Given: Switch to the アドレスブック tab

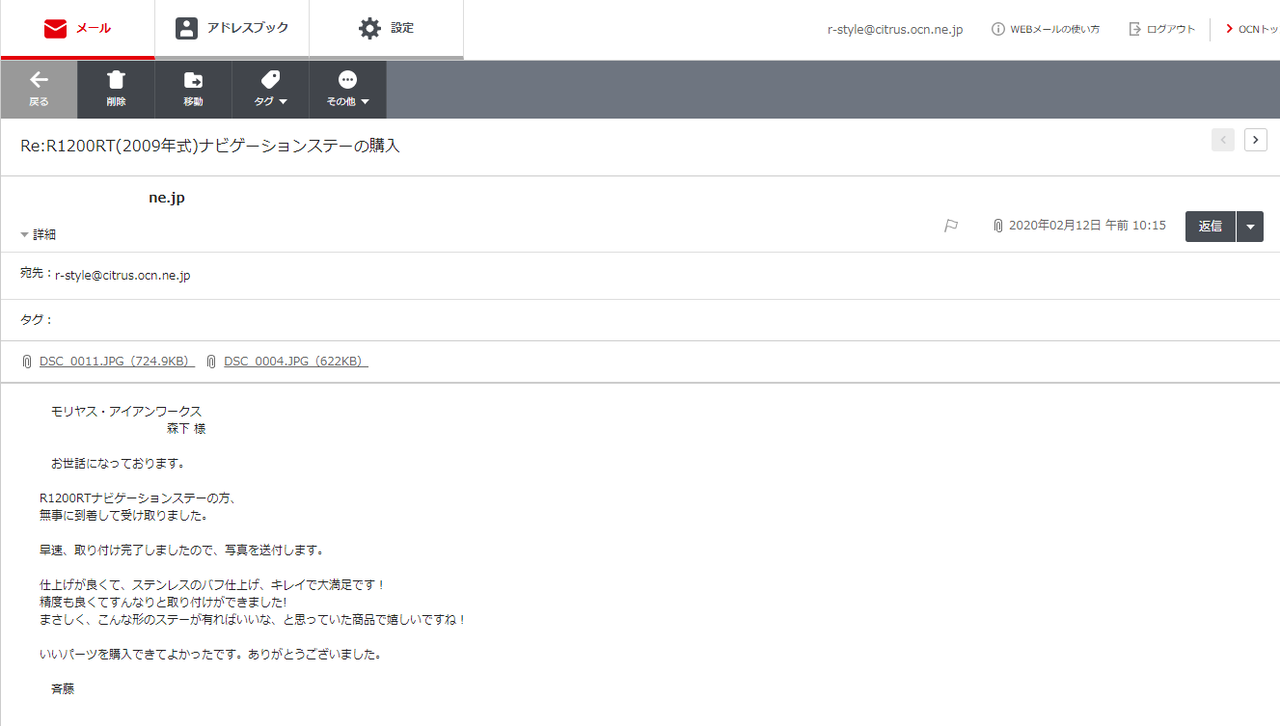Looking at the screenshot, I should 232,29.
